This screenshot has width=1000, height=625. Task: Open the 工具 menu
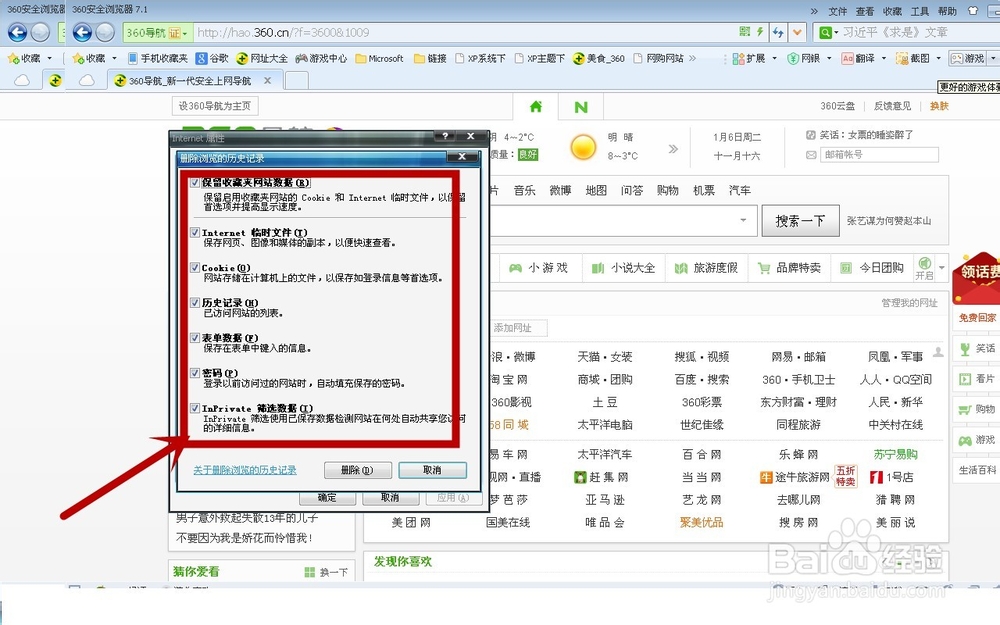coord(920,11)
